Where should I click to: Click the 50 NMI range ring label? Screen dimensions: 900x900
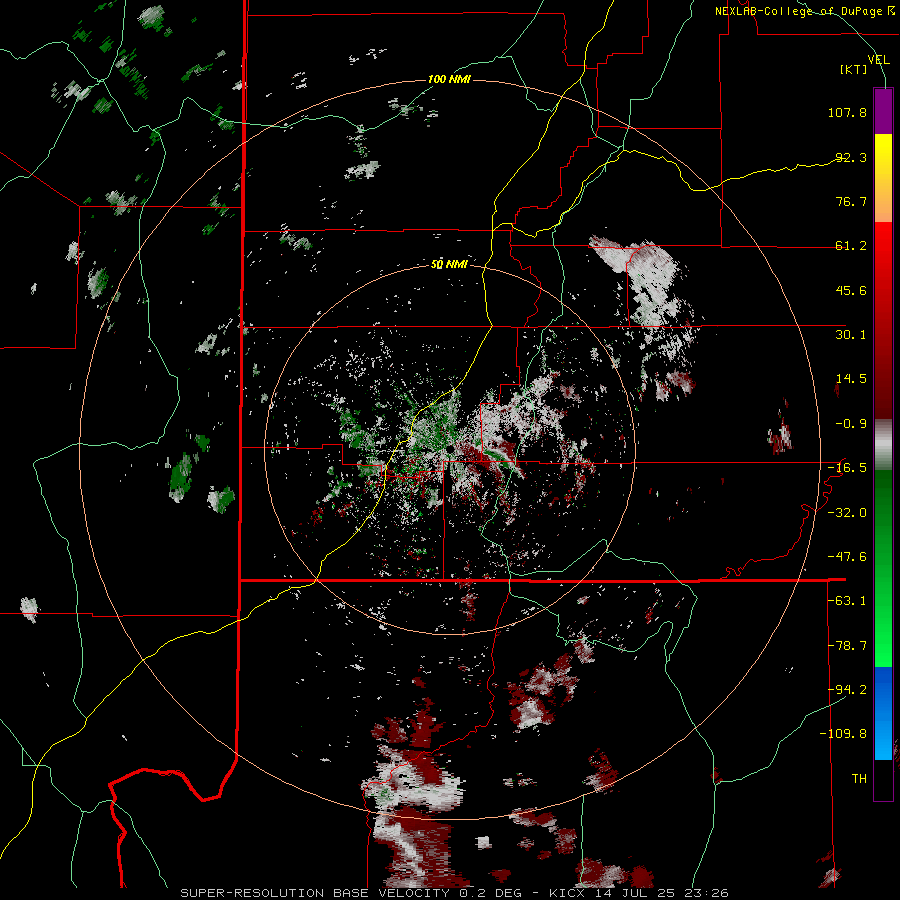coord(449,264)
